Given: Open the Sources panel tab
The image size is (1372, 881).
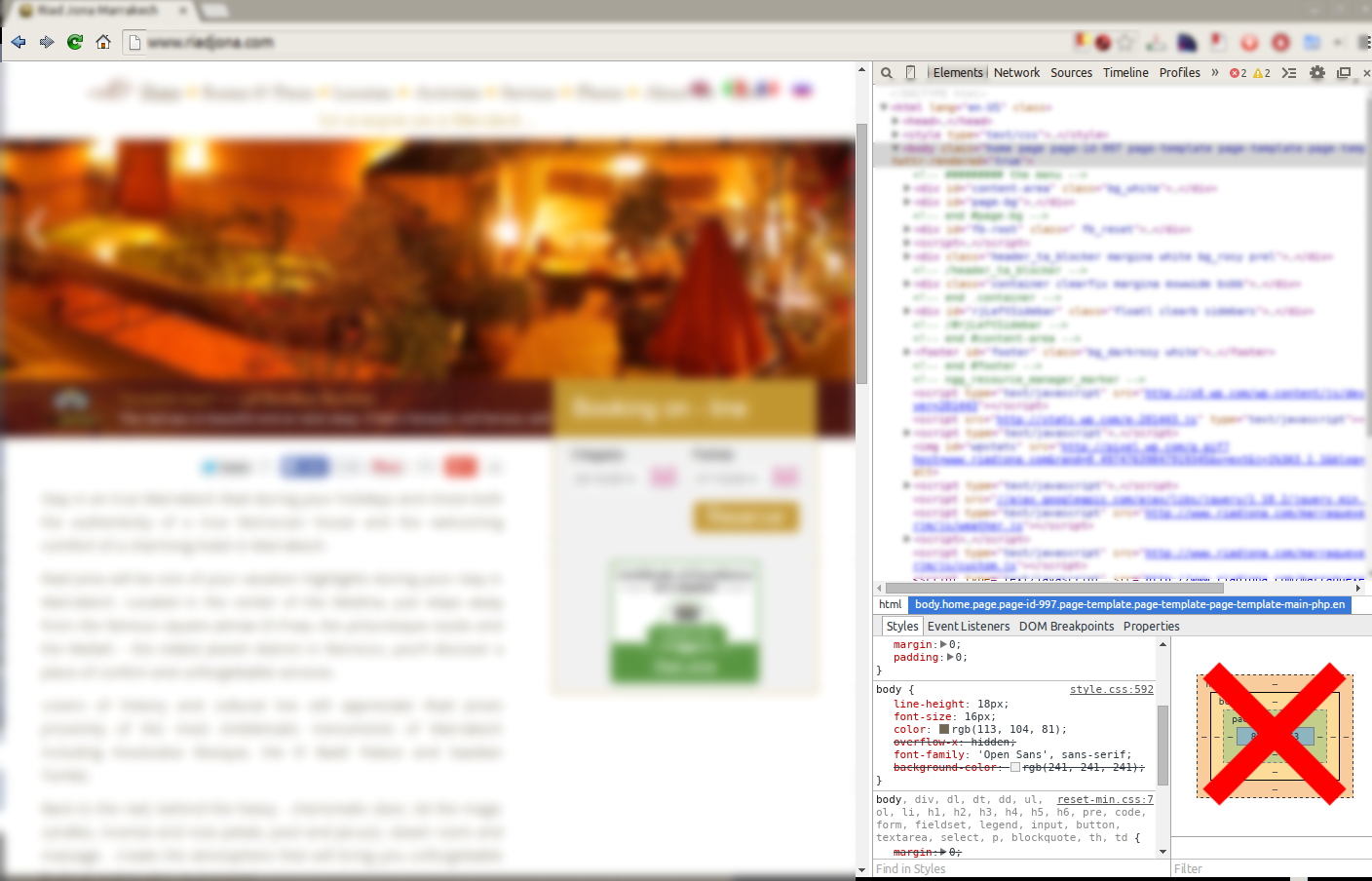Looking at the screenshot, I should point(1071,73).
